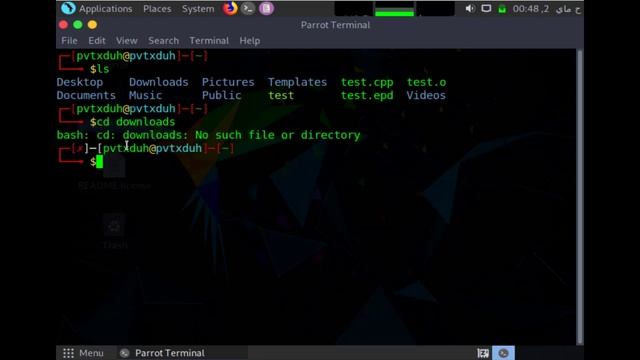Open the Search menu in terminal
This screenshot has width=640, height=360.
[163, 41]
